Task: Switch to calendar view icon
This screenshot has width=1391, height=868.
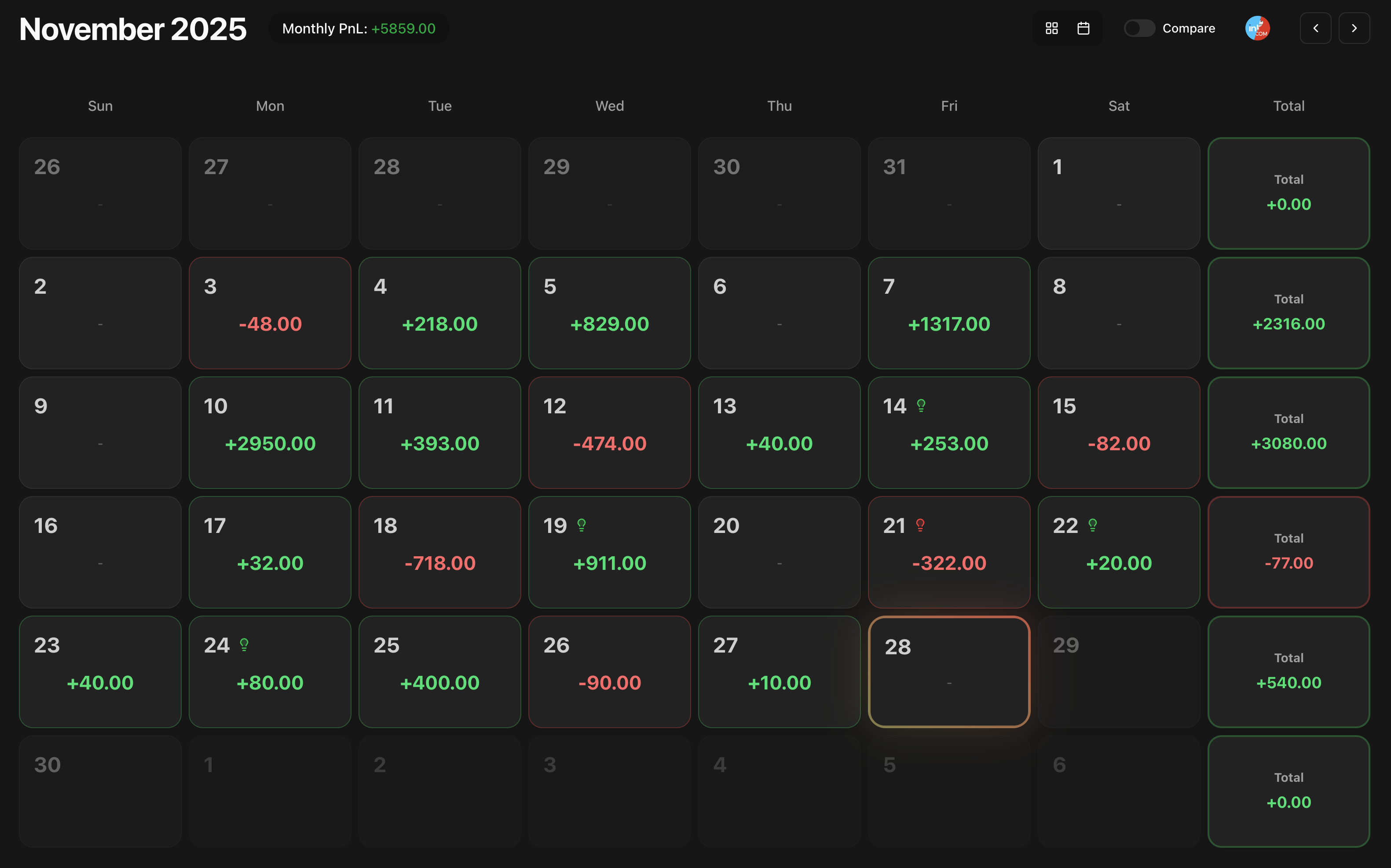Action: (1083, 28)
